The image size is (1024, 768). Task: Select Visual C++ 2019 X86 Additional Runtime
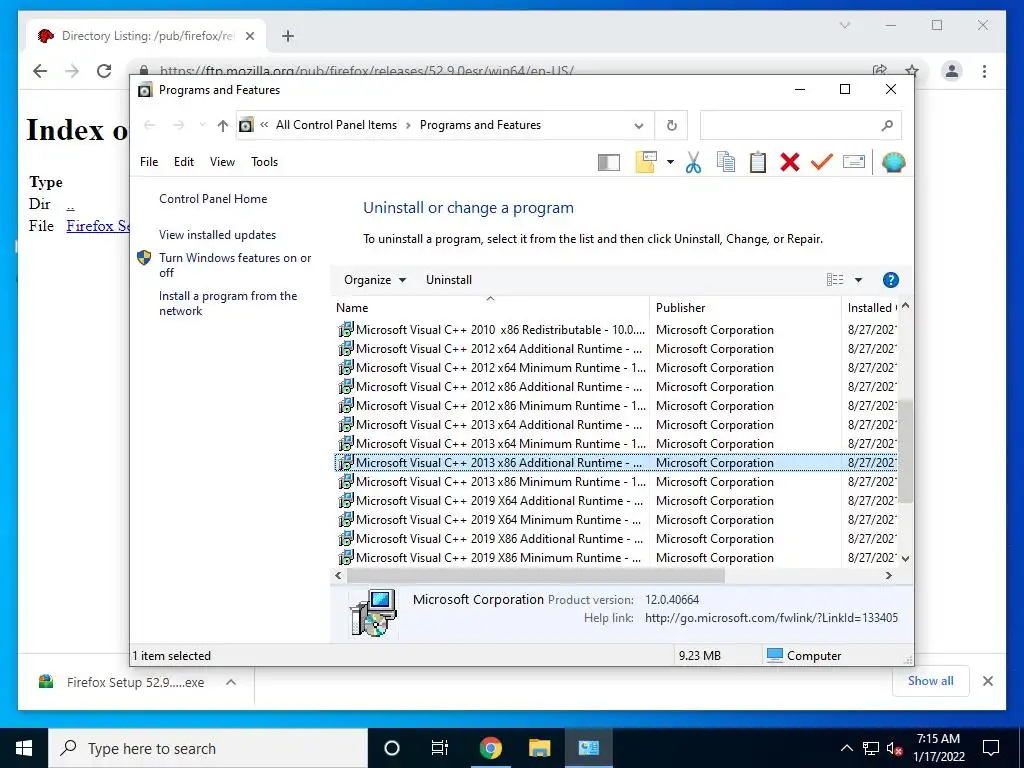click(x=616, y=539)
